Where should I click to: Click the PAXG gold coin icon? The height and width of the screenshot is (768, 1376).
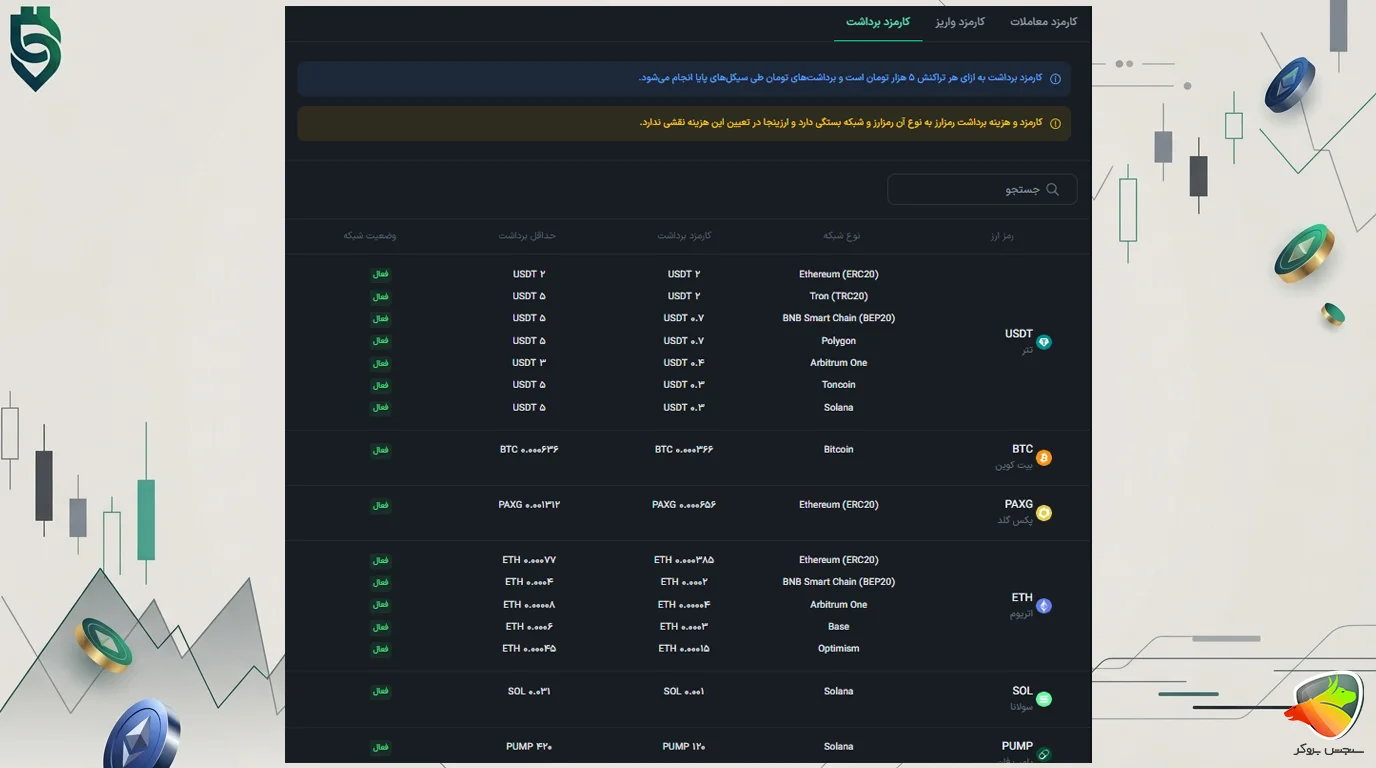click(x=1044, y=513)
